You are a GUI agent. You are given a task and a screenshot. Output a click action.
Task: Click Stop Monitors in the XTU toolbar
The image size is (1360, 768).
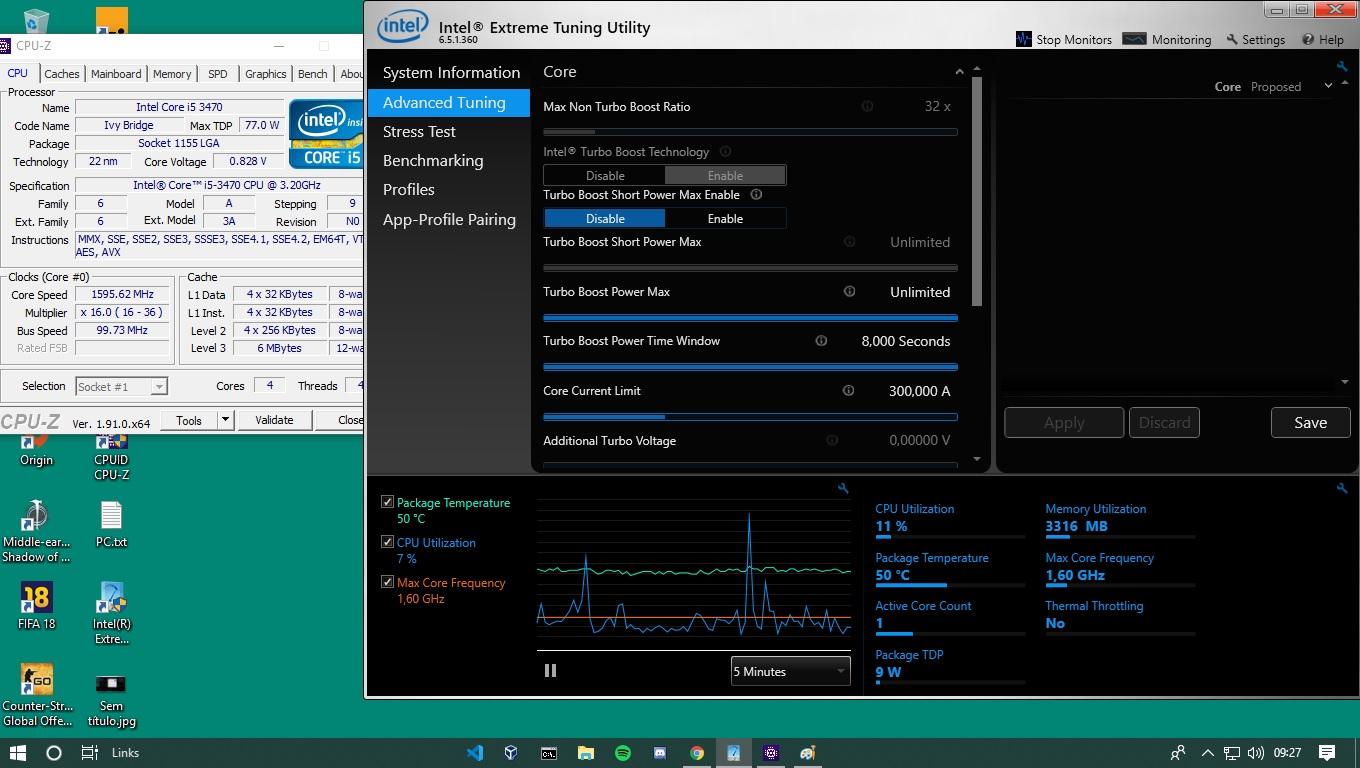click(1064, 40)
